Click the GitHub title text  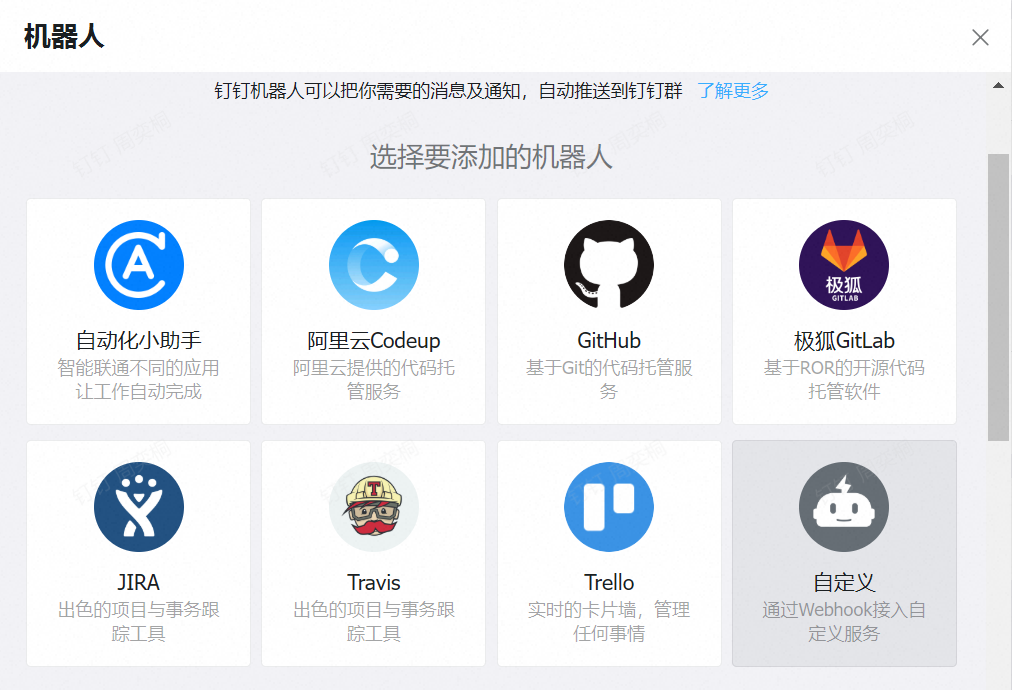pyautogui.click(x=609, y=340)
